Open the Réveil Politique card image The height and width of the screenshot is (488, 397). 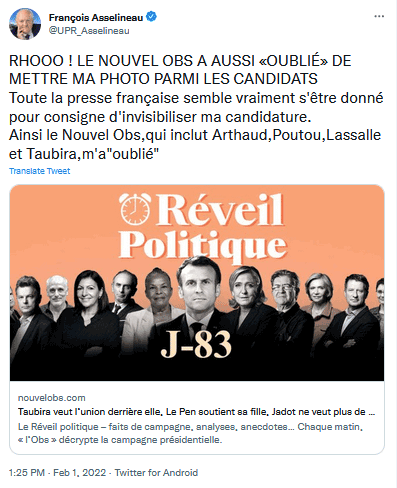(x=197, y=283)
